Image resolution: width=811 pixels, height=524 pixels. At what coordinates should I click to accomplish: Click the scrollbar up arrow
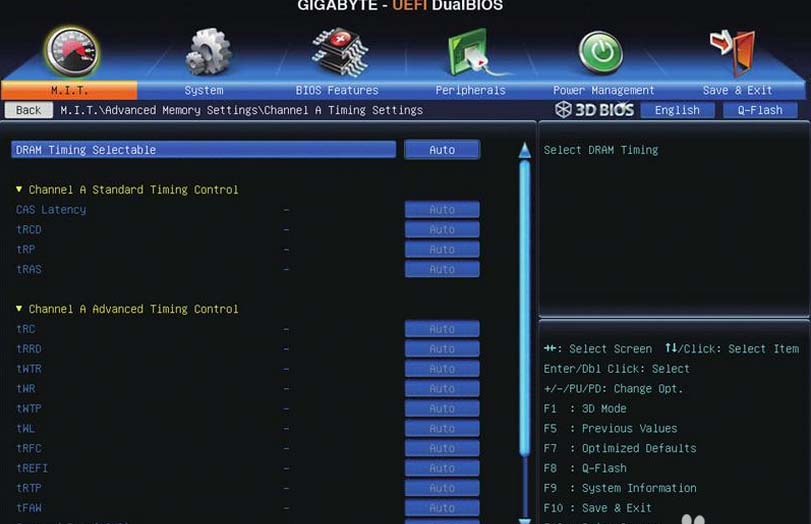tap(524, 150)
